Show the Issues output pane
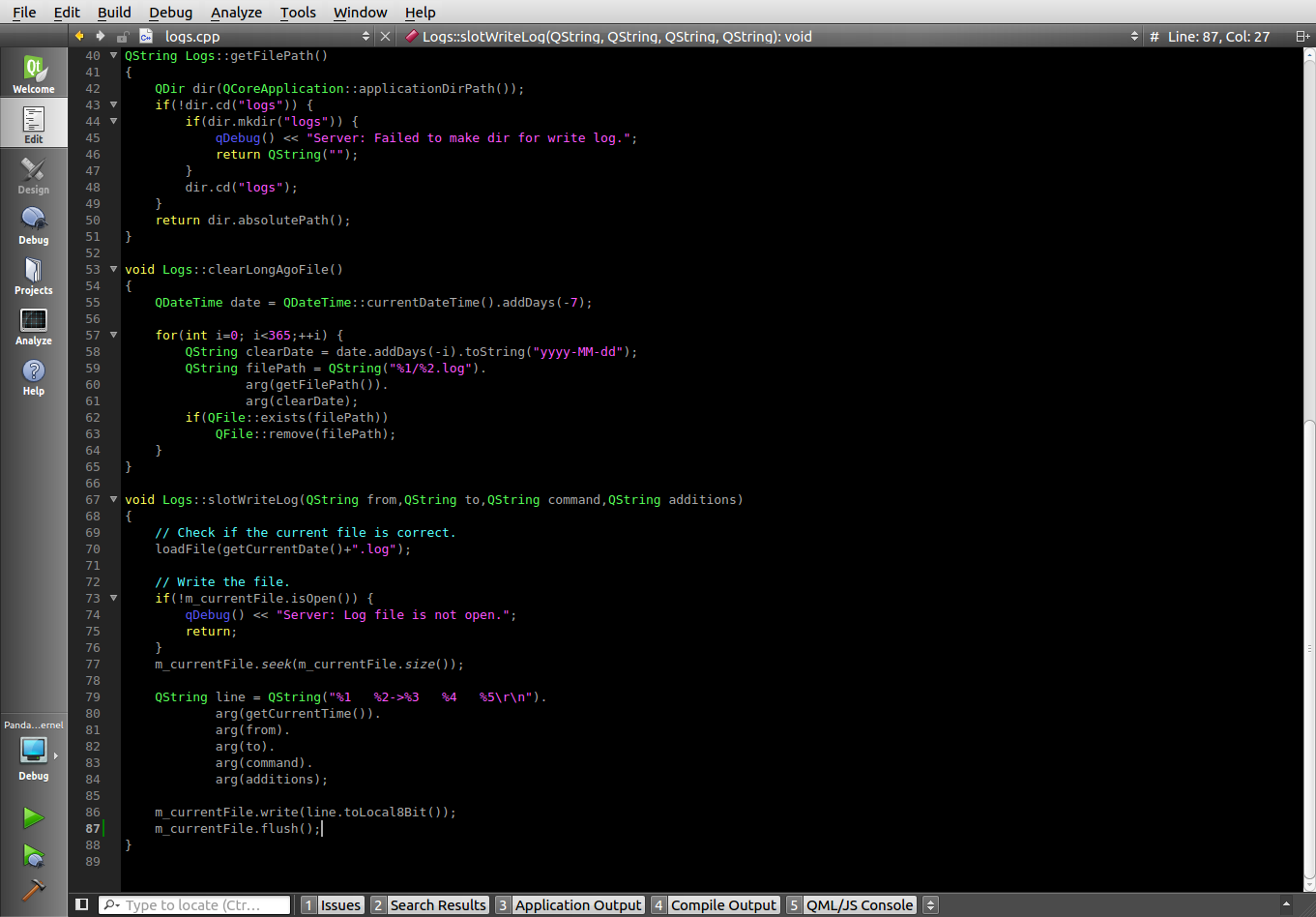The width and height of the screenshot is (1316, 917). point(332,905)
